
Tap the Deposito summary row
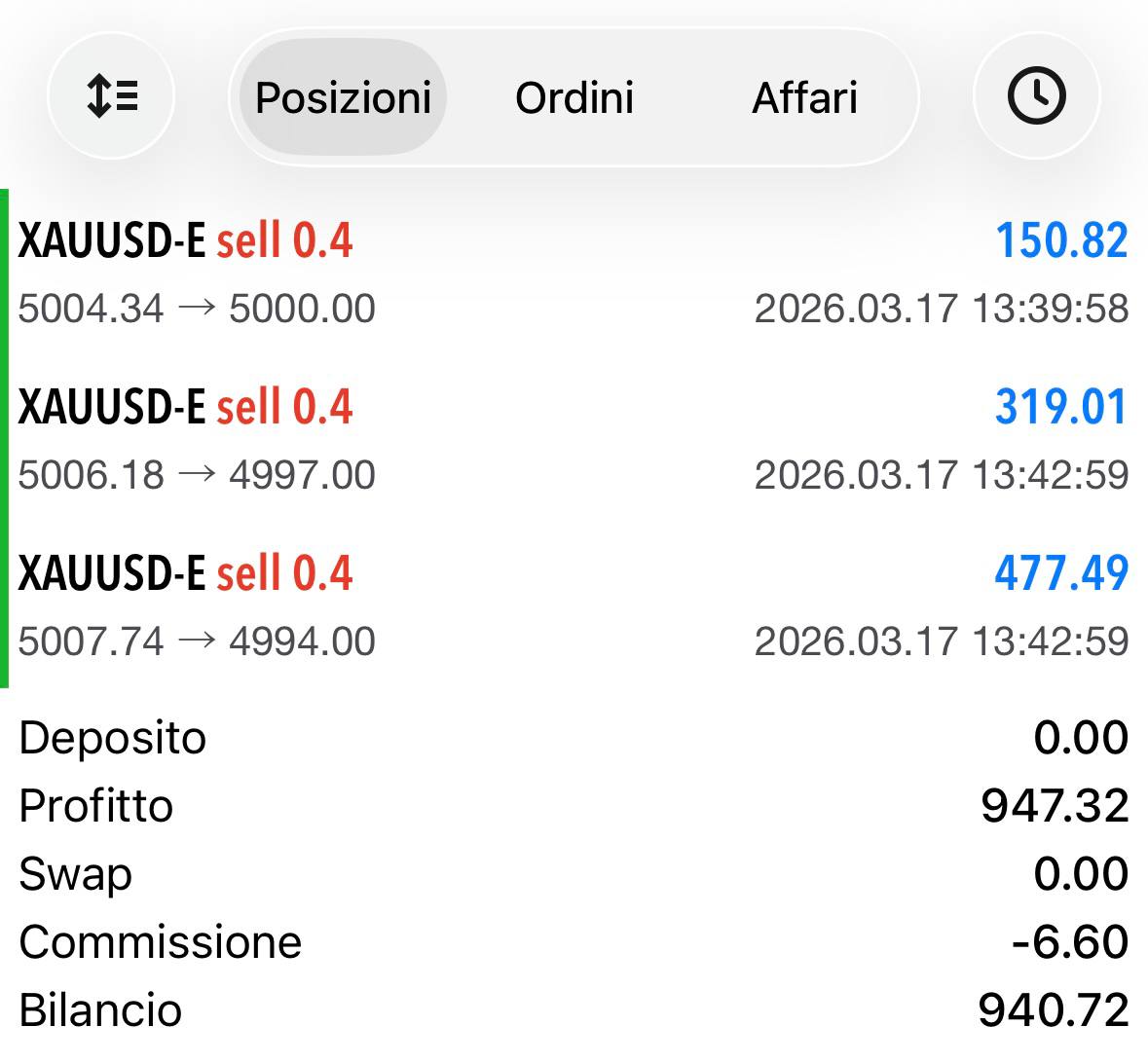pos(574,737)
